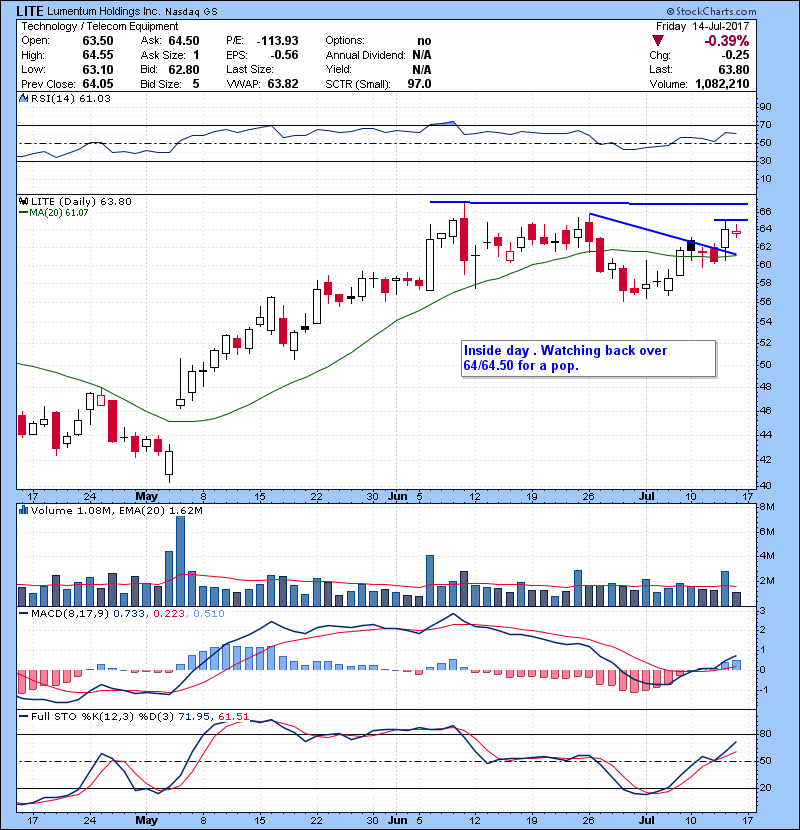Click the Full STO legend dash
Viewport: 800px width, 830px height.
pos(23,716)
